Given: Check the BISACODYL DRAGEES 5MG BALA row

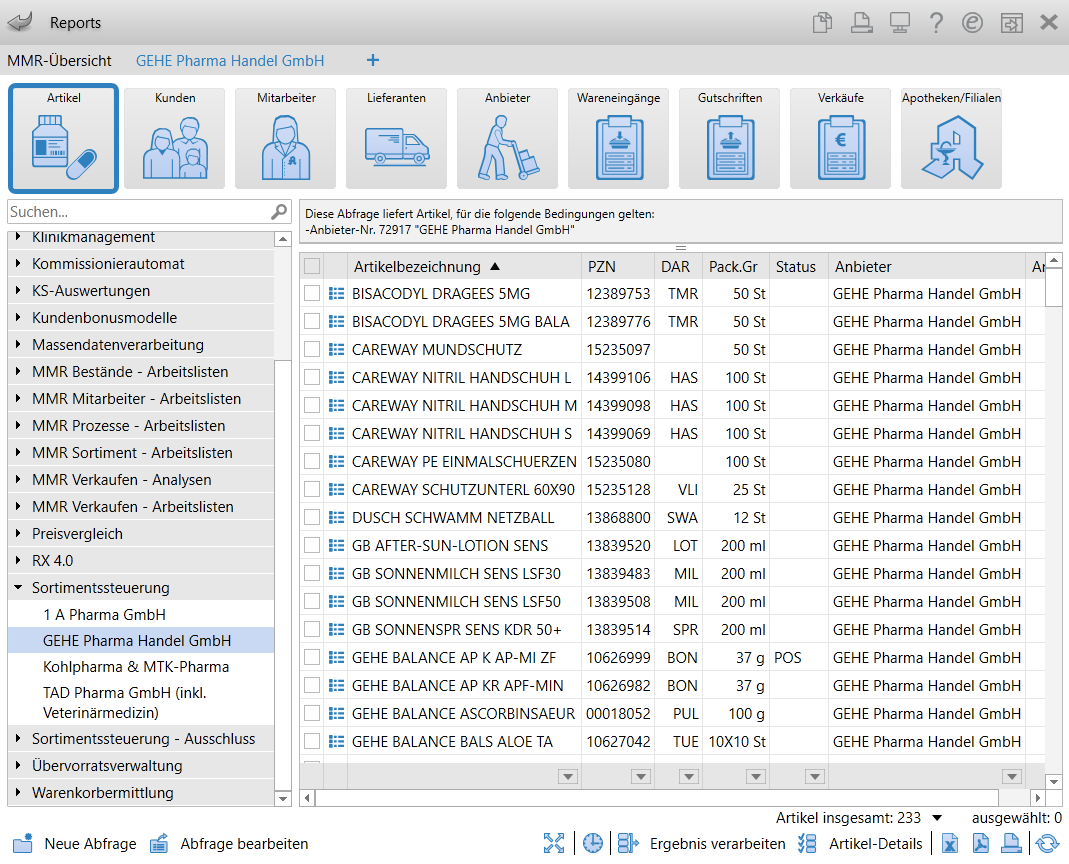Looking at the screenshot, I should coord(312,321).
